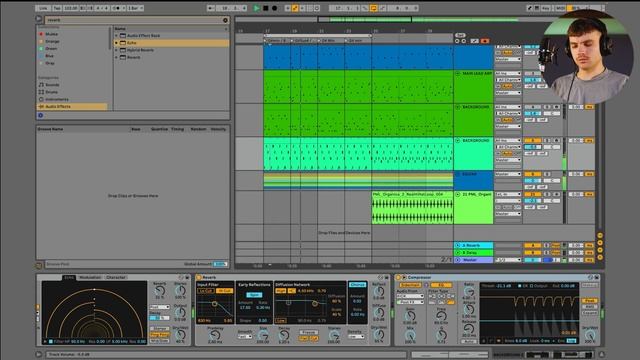Viewport: 640px width, 360px height.
Task: Select Peak mode in Compressor
Action: (589, 301)
